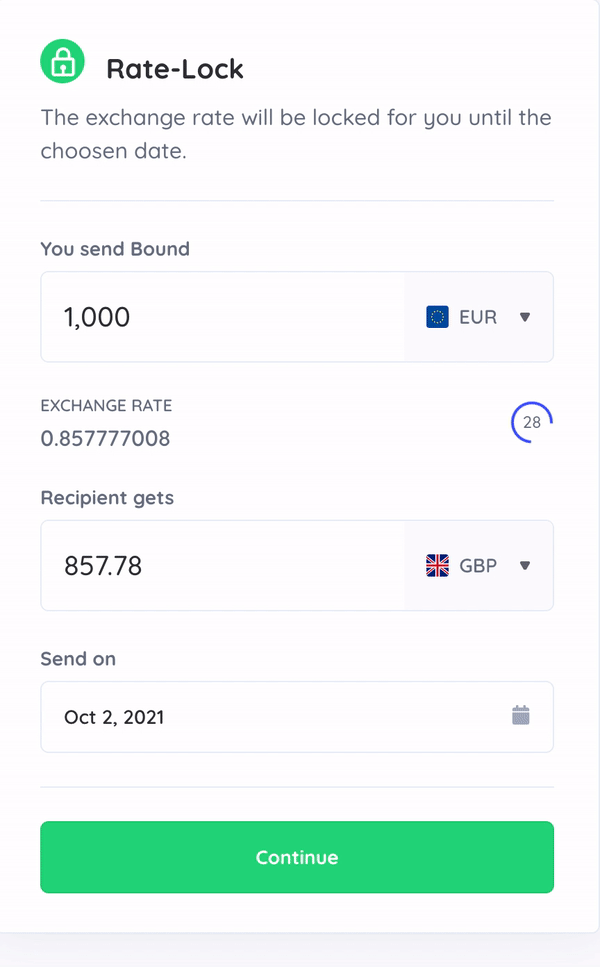
Task: Focus the 1,000 send amount field
Action: coord(223,317)
